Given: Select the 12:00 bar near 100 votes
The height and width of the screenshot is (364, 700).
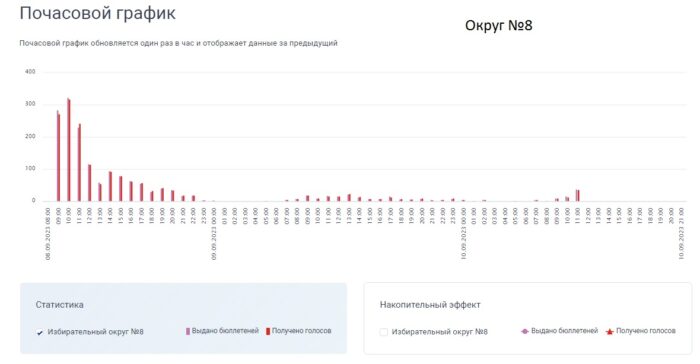Looking at the screenshot, I should 90,183.
